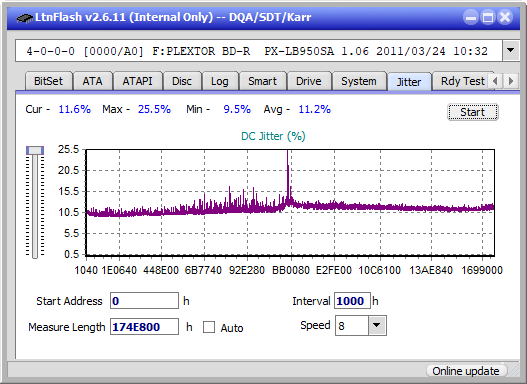Image resolution: width=527 pixels, height=384 pixels.
Task: Close the LtnFlash window
Action: [505, 17]
